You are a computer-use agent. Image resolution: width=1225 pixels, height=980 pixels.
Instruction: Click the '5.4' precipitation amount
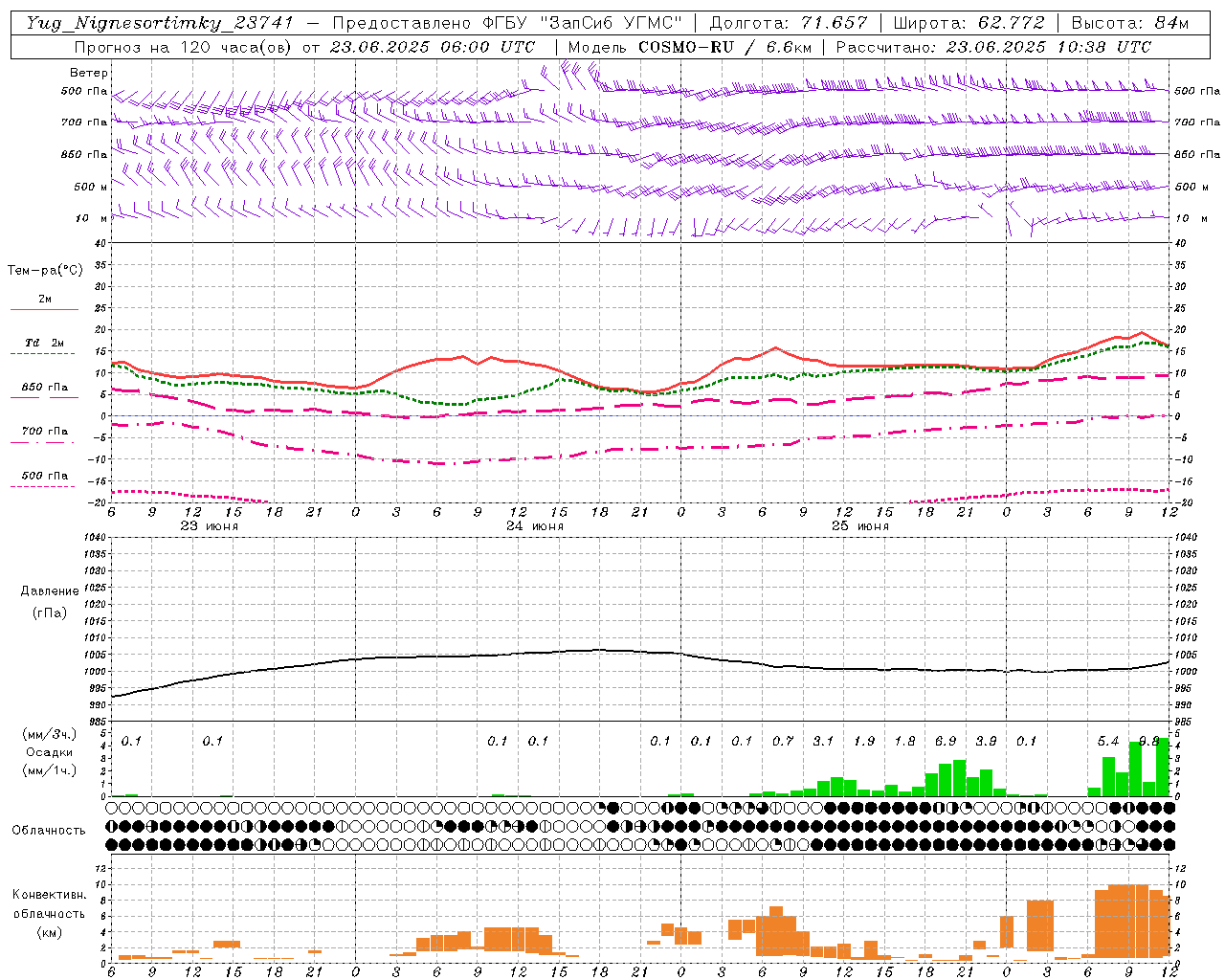tap(1108, 741)
